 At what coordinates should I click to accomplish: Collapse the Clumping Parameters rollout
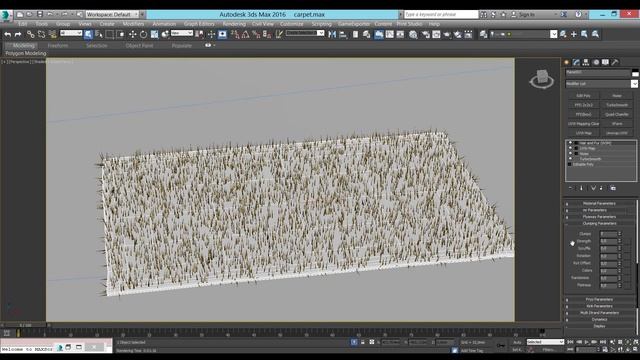click(599, 224)
